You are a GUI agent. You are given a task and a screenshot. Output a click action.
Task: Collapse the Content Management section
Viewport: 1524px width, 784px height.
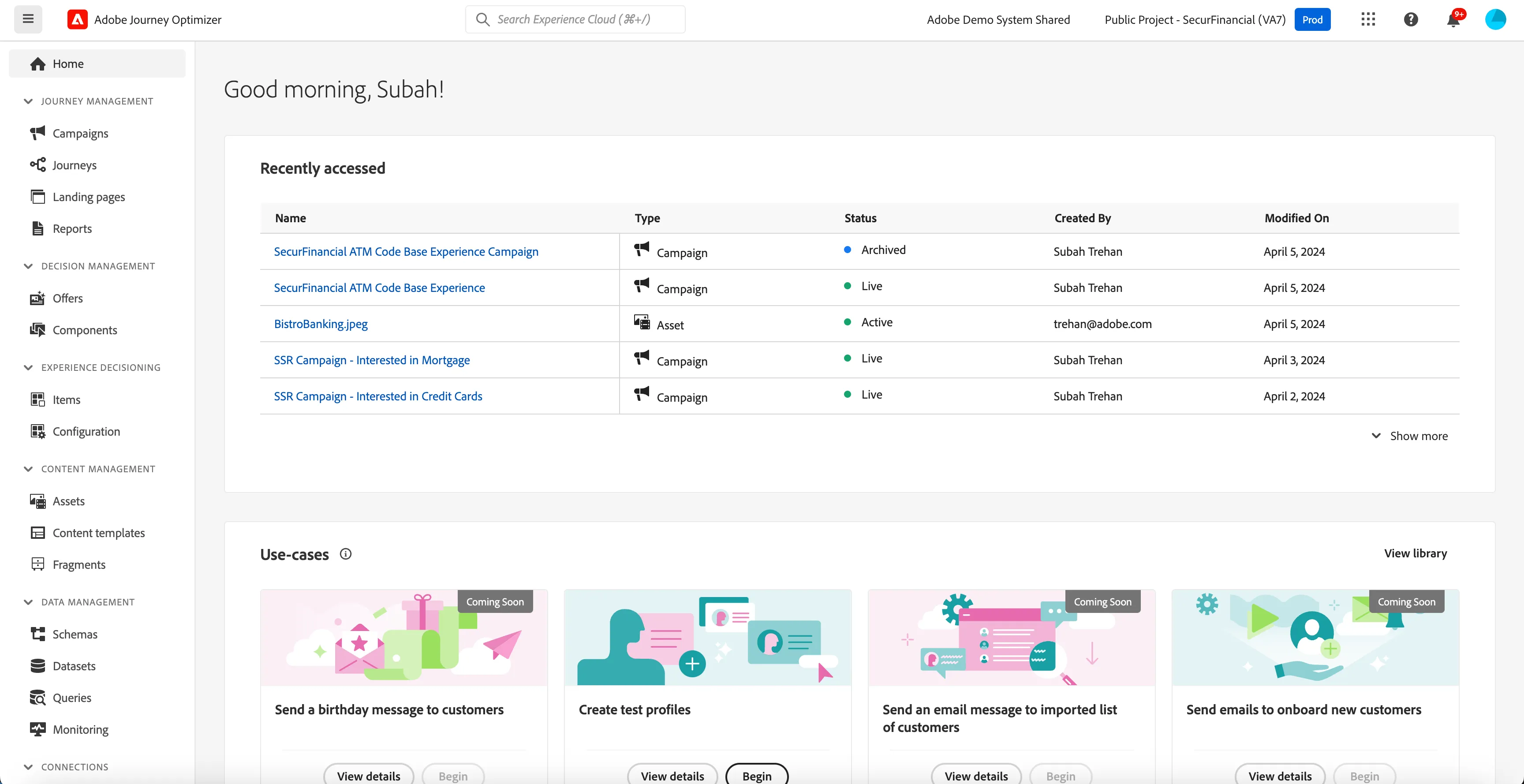coord(28,469)
